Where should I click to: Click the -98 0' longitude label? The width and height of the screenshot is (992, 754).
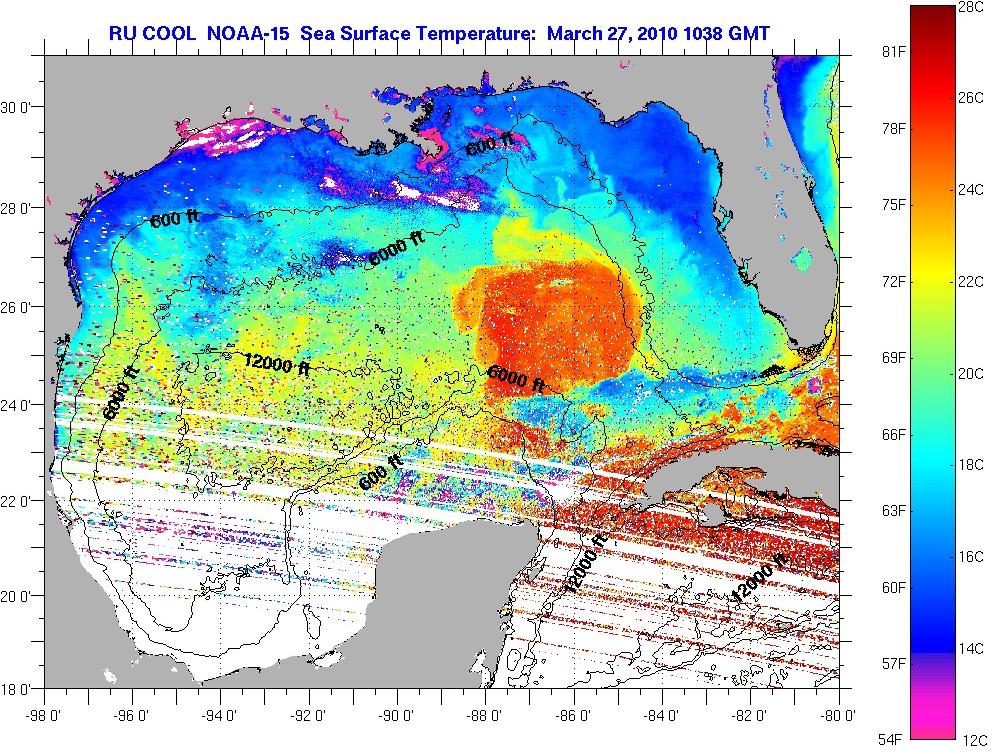tap(44, 715)
